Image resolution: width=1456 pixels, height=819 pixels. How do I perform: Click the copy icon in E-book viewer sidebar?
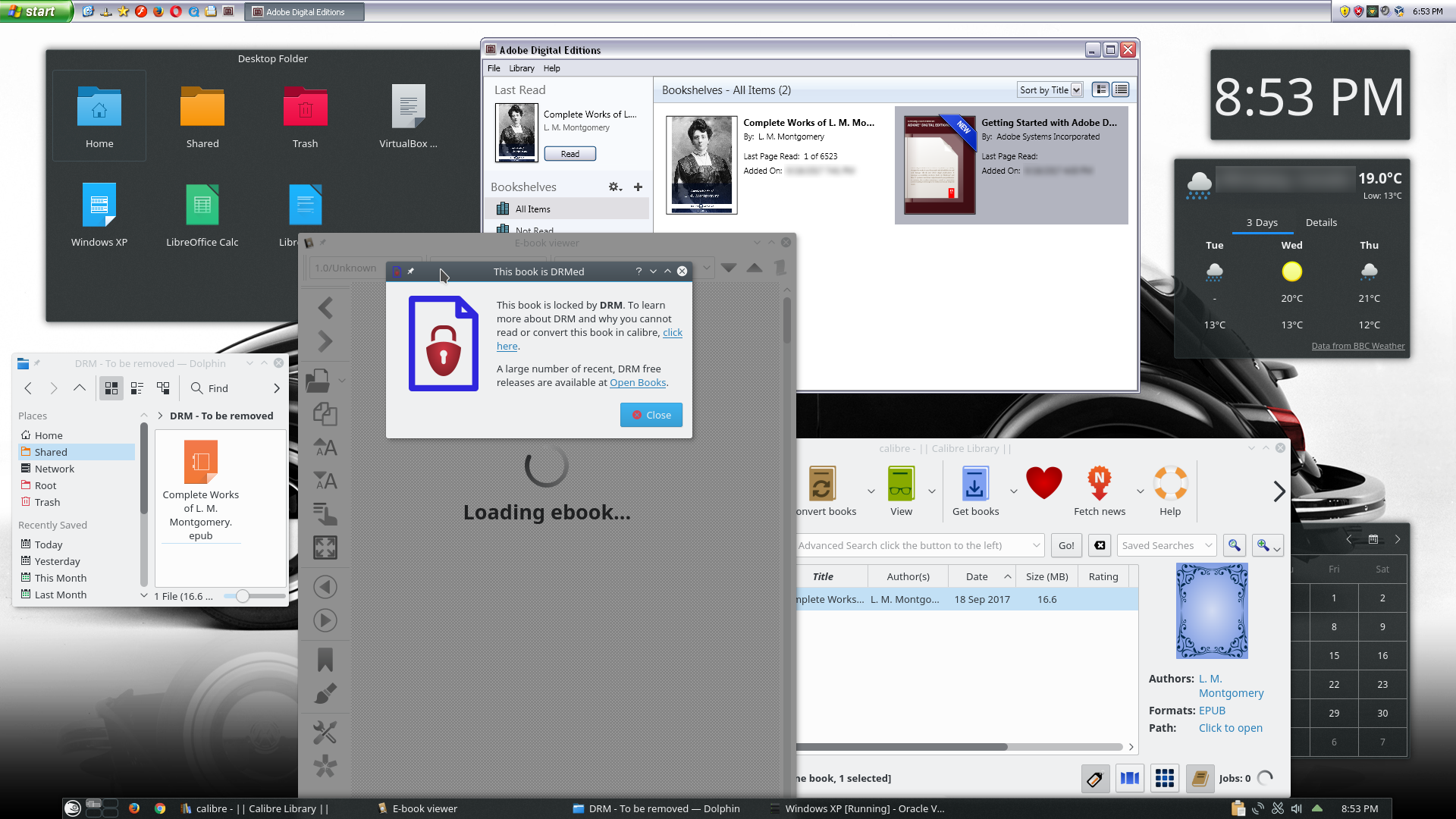325,414
